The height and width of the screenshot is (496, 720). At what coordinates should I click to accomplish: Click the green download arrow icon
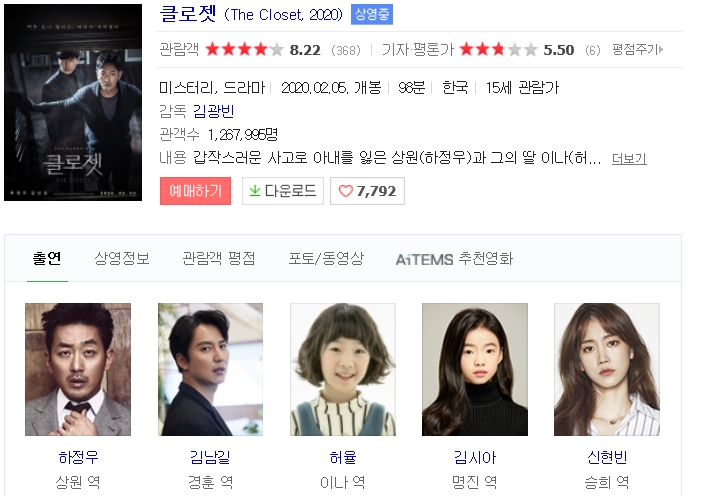[x=255, y=191]
